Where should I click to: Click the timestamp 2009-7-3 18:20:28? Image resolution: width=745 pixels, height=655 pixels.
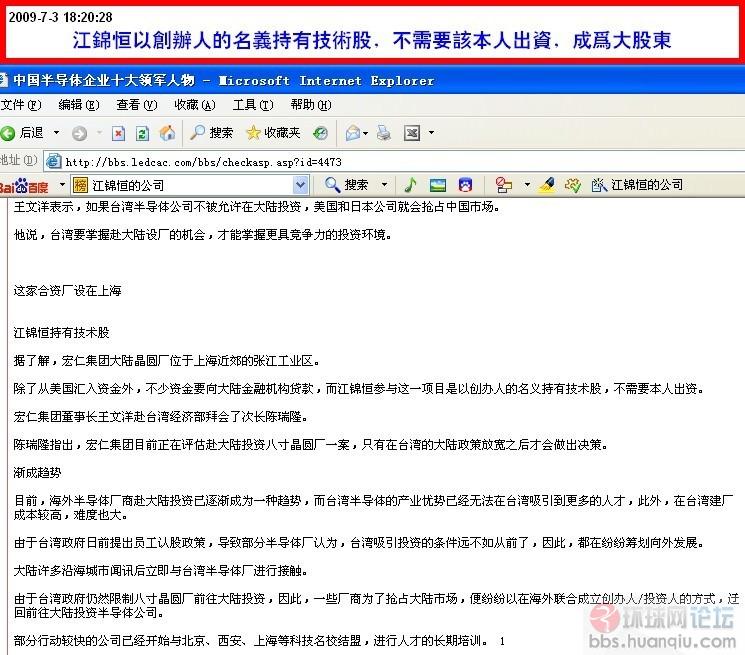pos(60,17)
